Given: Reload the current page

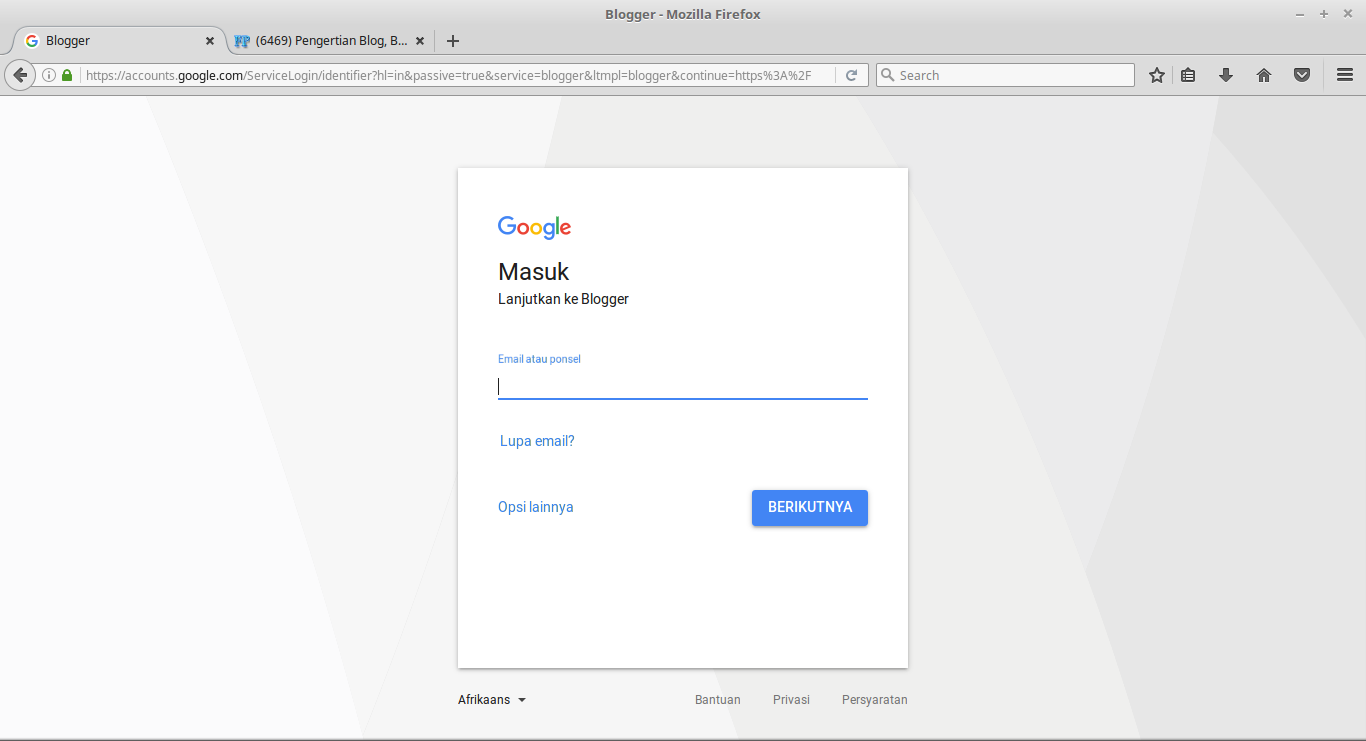Looking at the screenshot, I should pyautogui.click(x=851, y=75).
